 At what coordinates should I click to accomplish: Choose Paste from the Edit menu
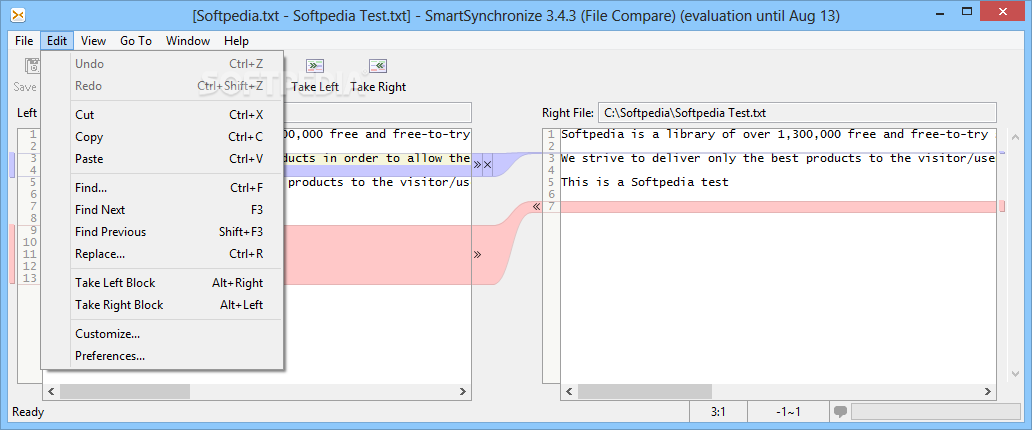163,159
